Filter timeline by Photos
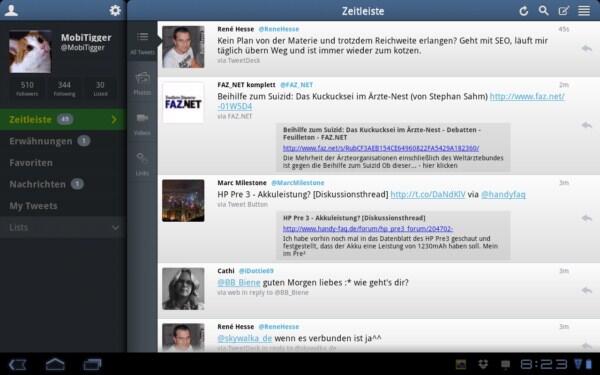600x375 pixels. click(142, 83)
